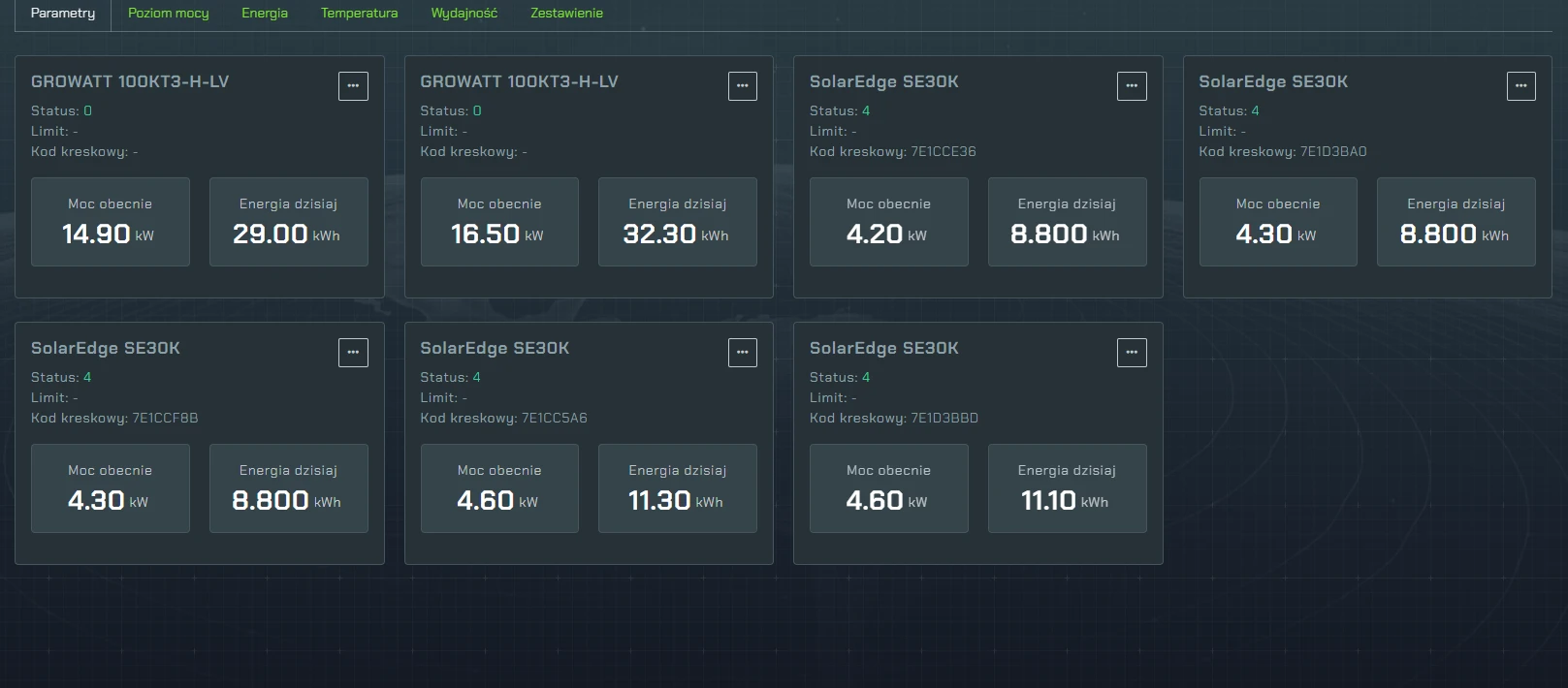Open the three-dot menu on Growatt card showing 14.90 kW

pos(353,86)
